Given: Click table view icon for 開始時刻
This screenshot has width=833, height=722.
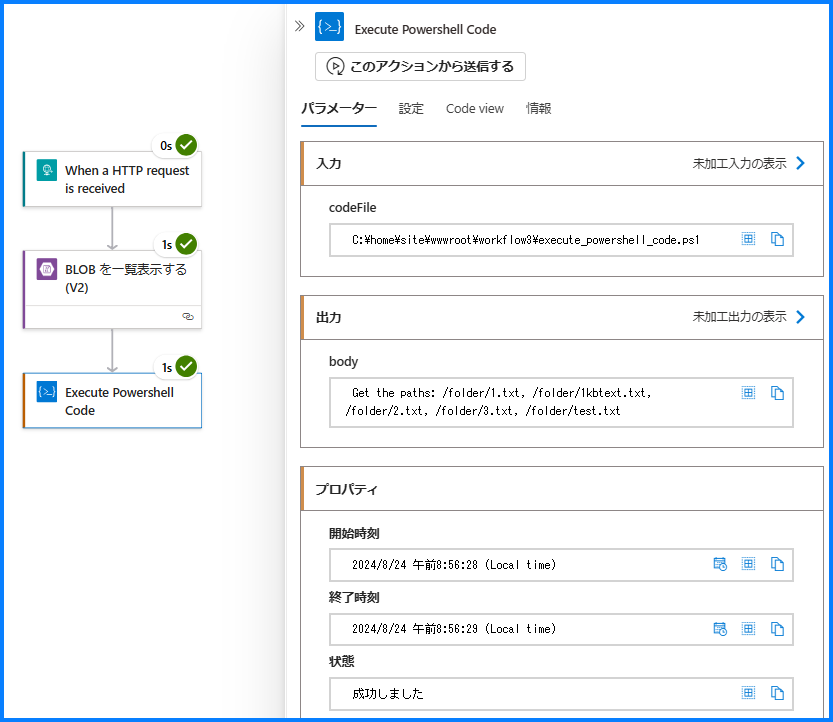Looking at the screenshot, I should coord(748,564).
